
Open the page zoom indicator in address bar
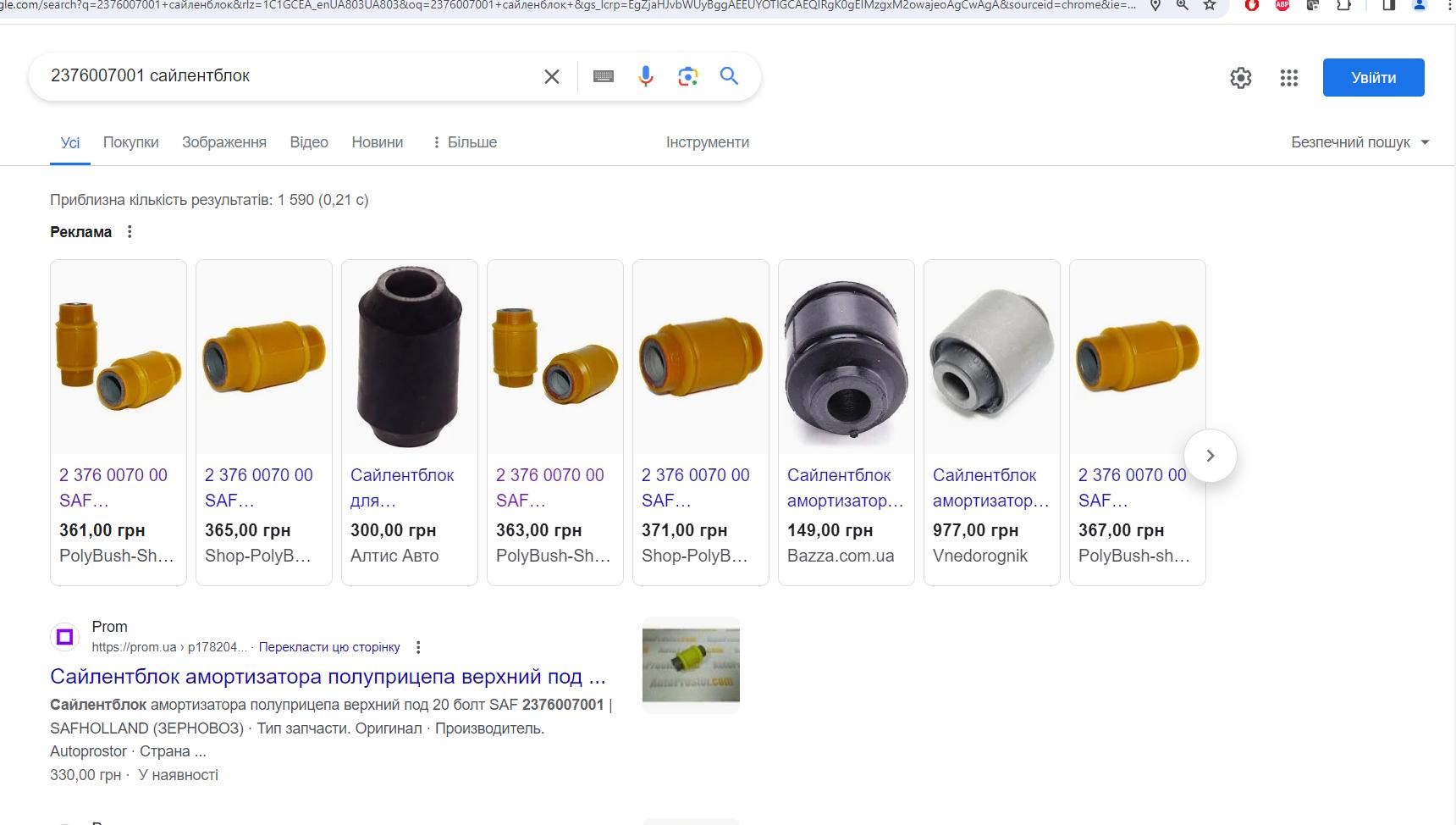click(1183, 6)
